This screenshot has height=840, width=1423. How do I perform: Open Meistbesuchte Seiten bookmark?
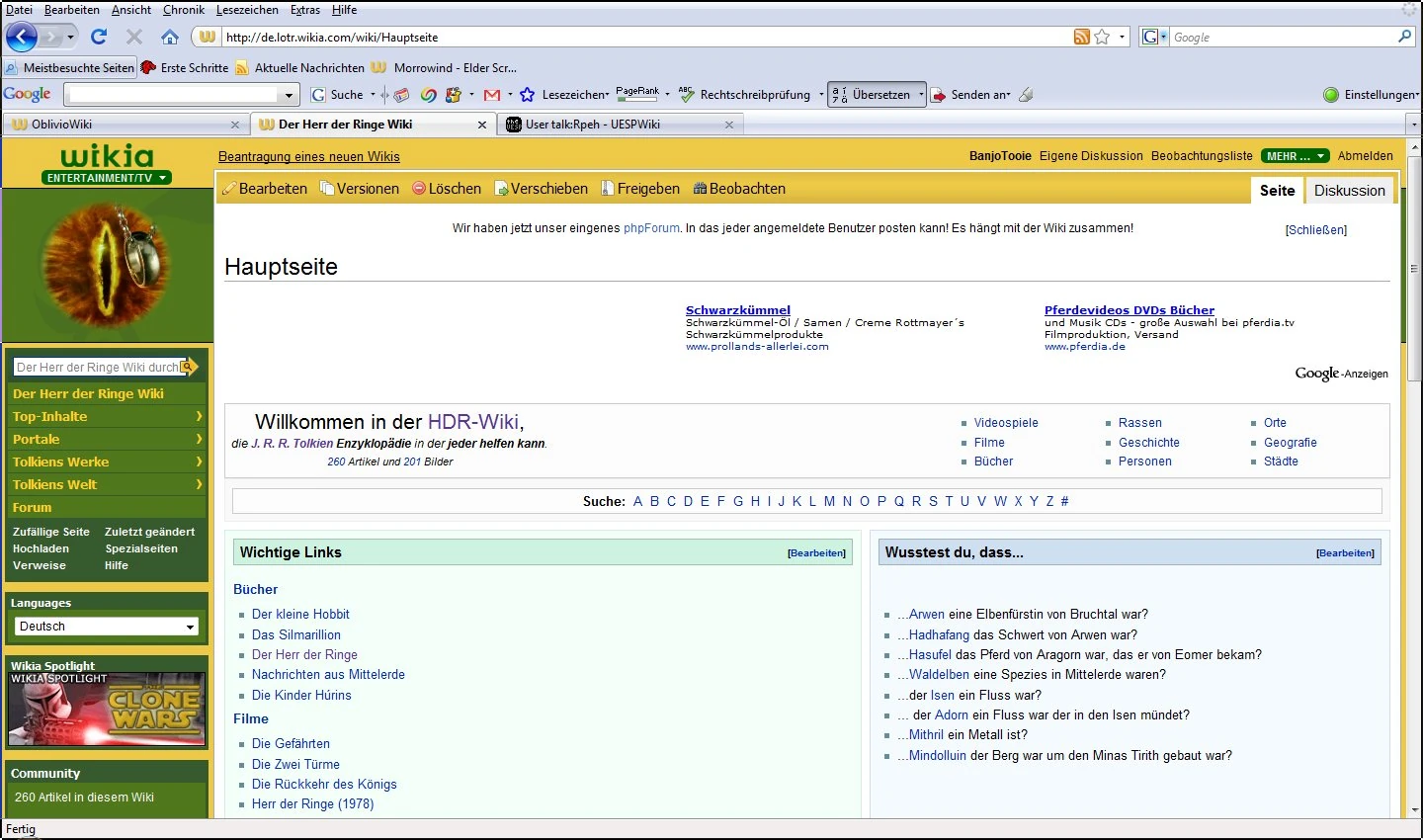pyautogui.click(x=69, y=68)
